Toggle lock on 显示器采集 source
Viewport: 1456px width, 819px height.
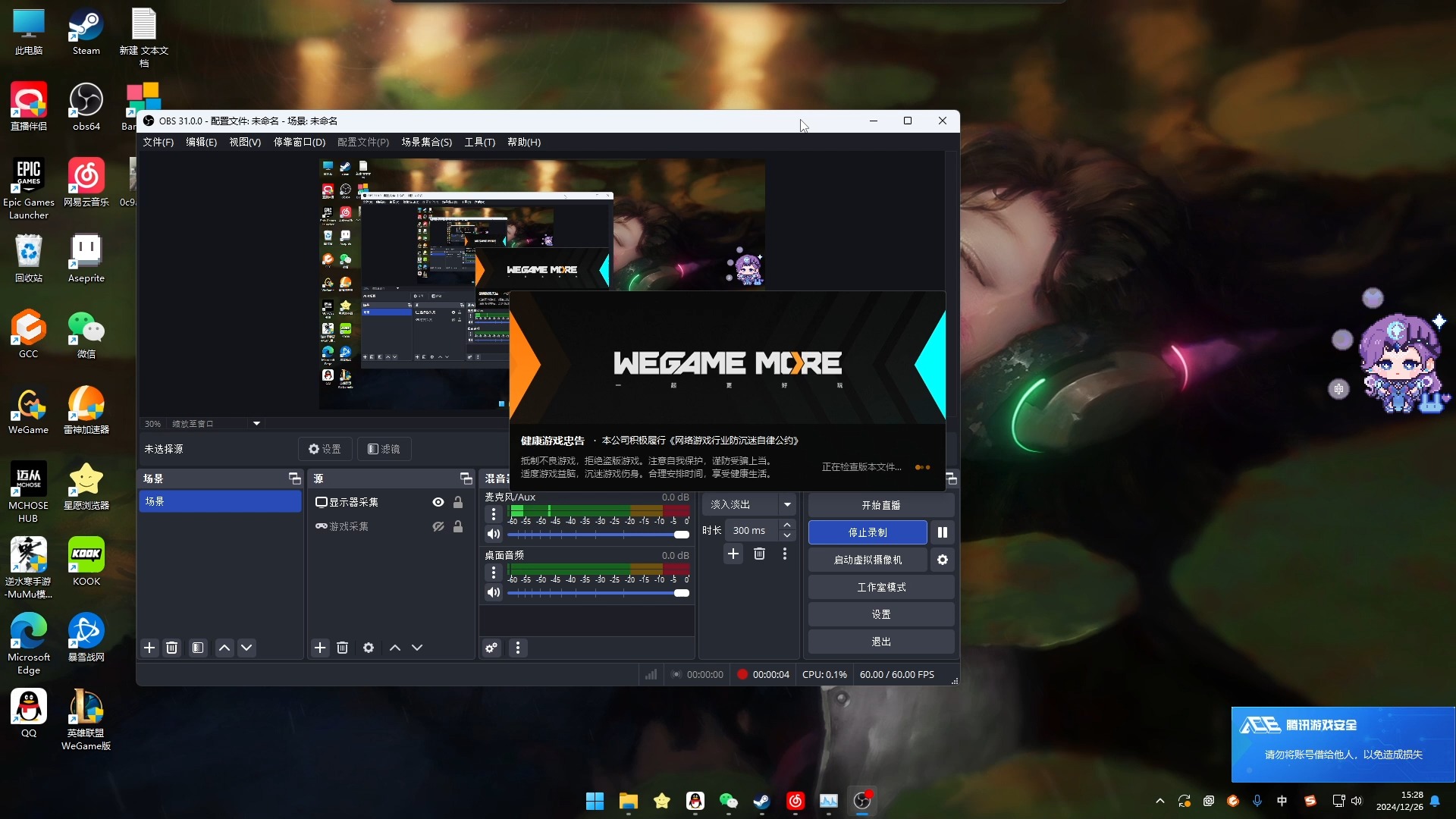click(x=458, y=502)
